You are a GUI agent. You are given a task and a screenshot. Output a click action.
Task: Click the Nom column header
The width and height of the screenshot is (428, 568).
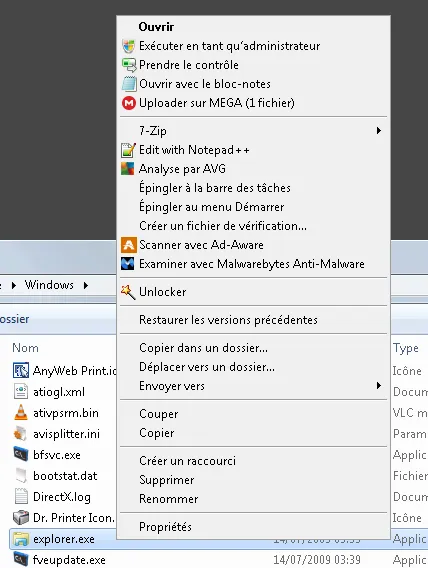25,348
